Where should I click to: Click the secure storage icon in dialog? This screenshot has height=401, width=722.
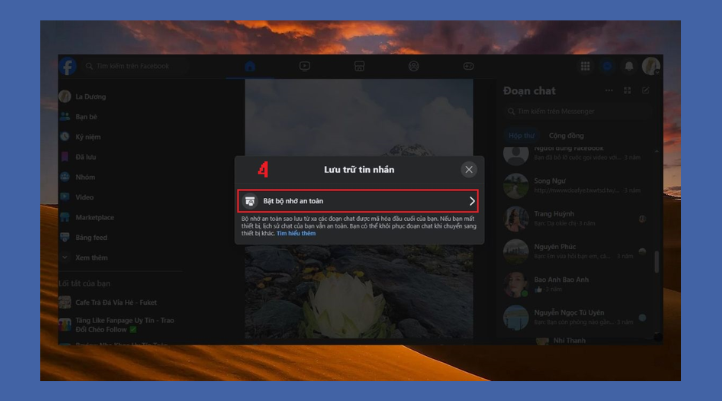point(251,201)
